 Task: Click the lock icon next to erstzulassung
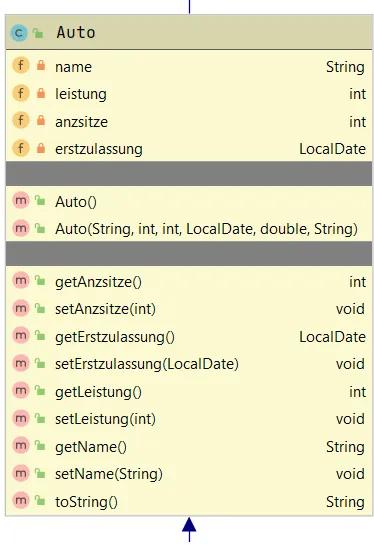tap(41, 148)
